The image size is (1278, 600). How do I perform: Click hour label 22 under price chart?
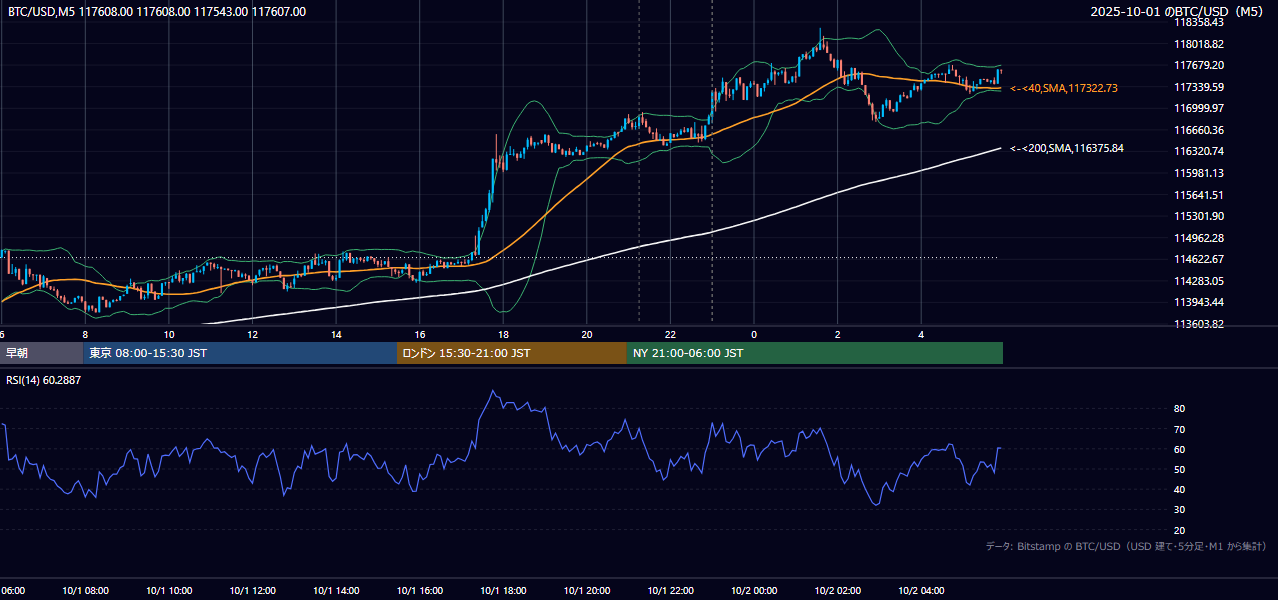click(670, 334)
